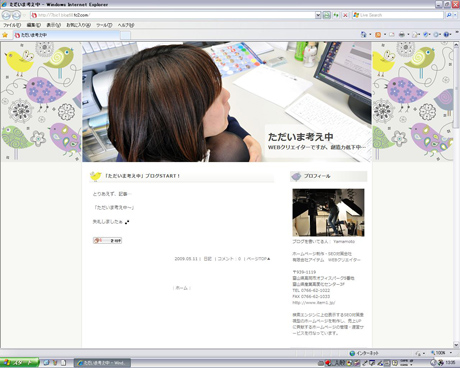This screenshot has height=368, width=460.
Task: Open the お気に入り menu
Action: (x=78, y=25)
